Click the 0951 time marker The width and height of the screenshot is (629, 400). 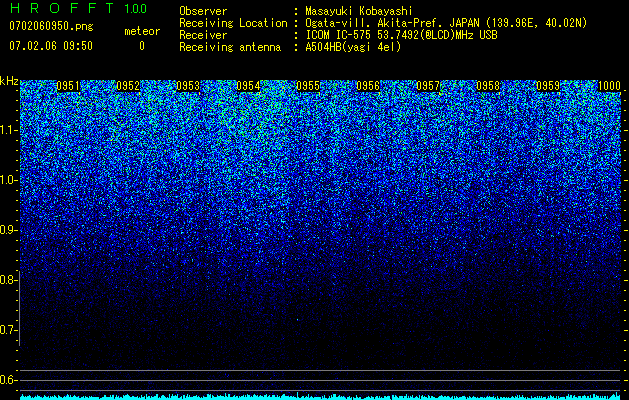pyautogui.click(x=68, y=86)
